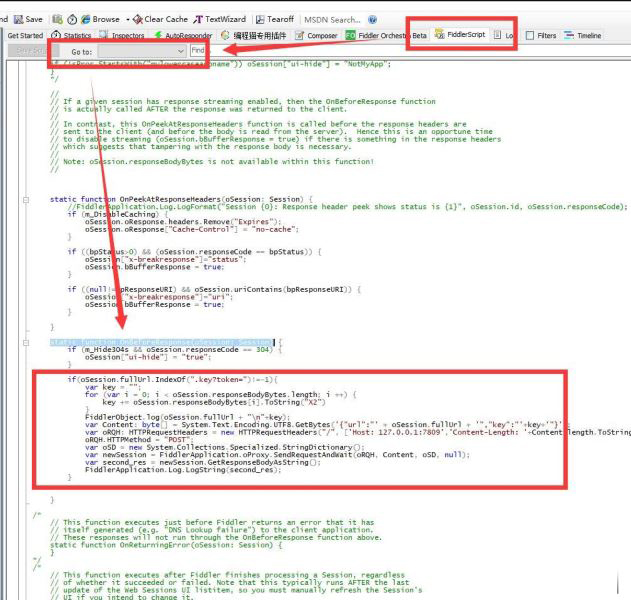Open the TextWizard tool

pos(220,19)
